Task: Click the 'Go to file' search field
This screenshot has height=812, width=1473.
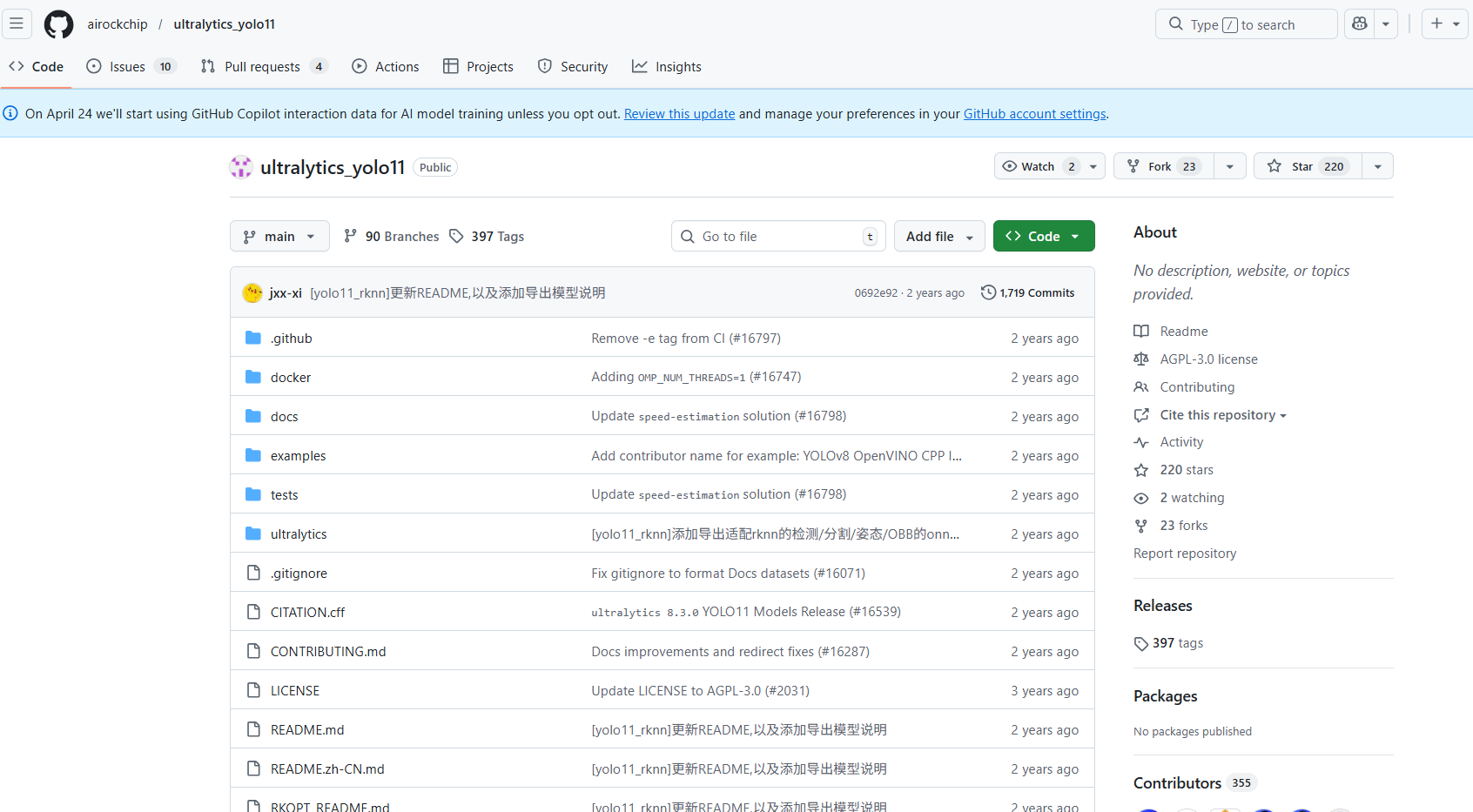Action: (778, 236)
